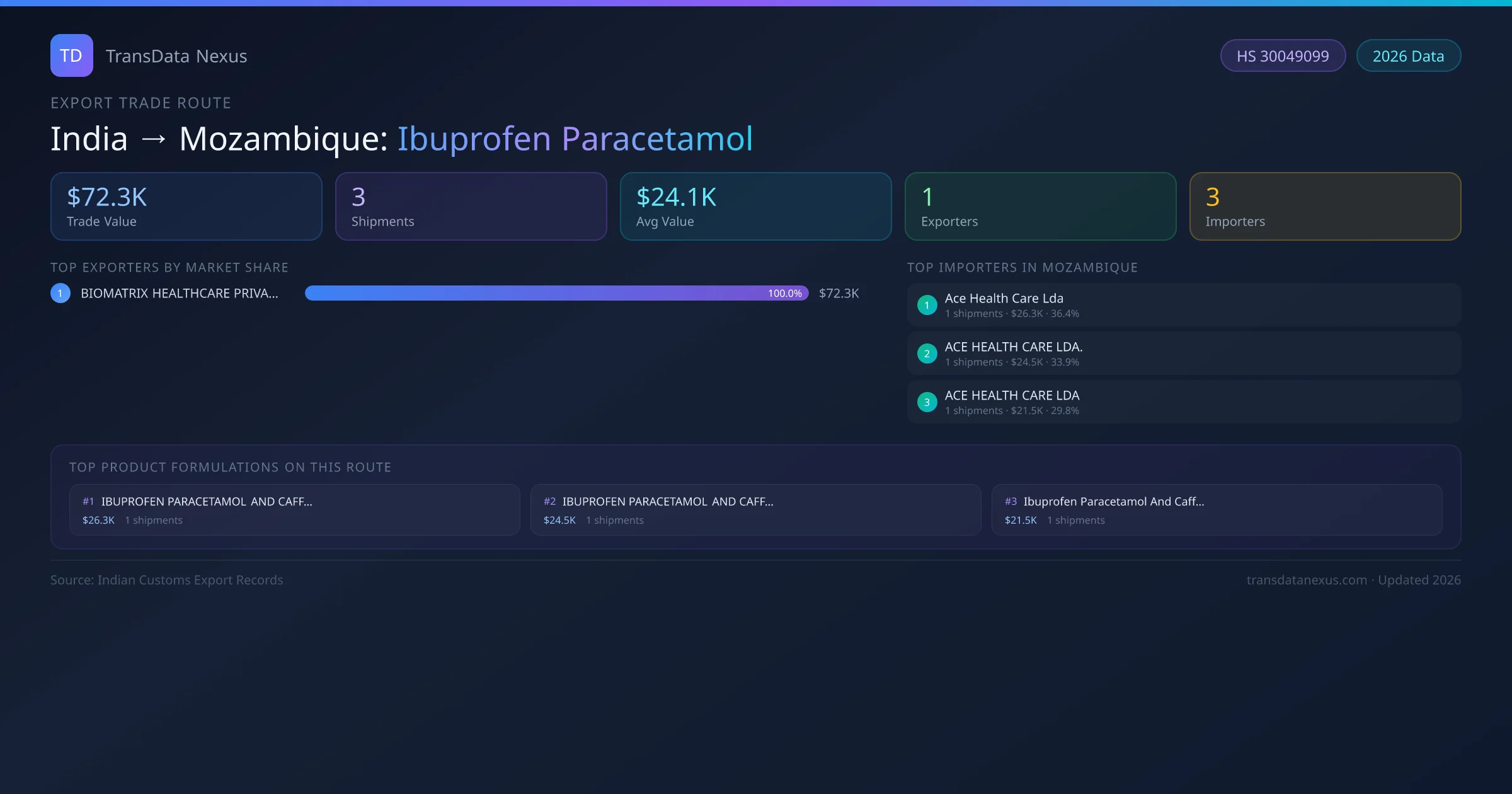The image size is (1512, 794).
Task: Click the 100.0% market share bar
Action: click(556, 293)
